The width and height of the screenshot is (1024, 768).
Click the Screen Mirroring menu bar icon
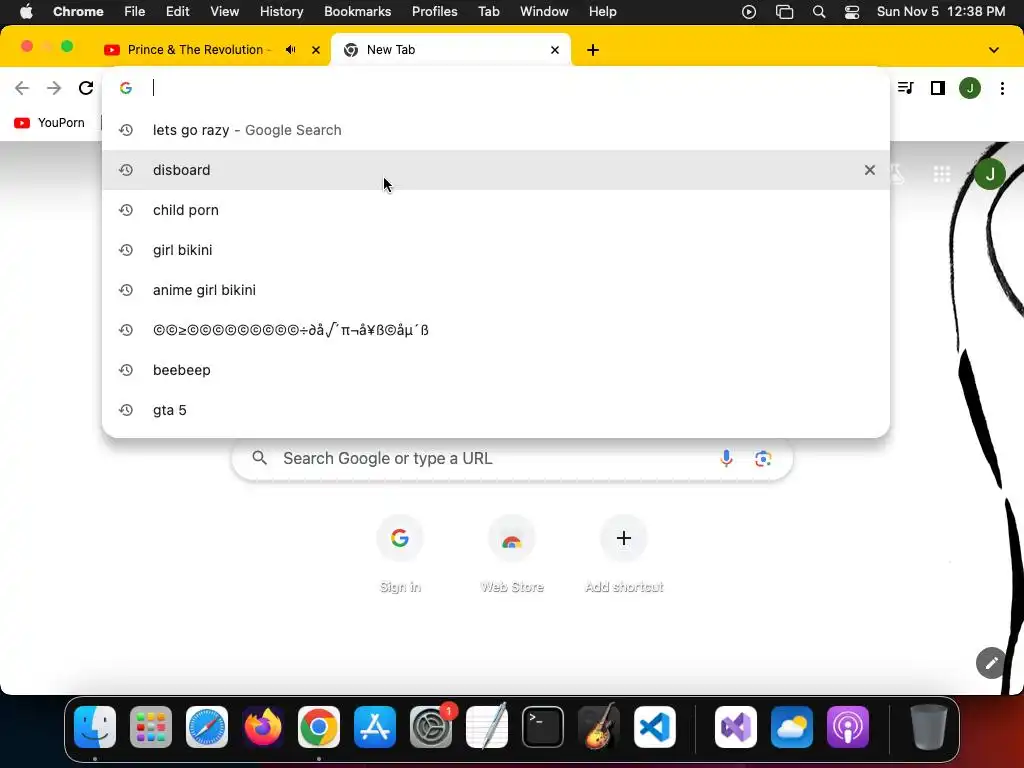[x=784, y=12]
